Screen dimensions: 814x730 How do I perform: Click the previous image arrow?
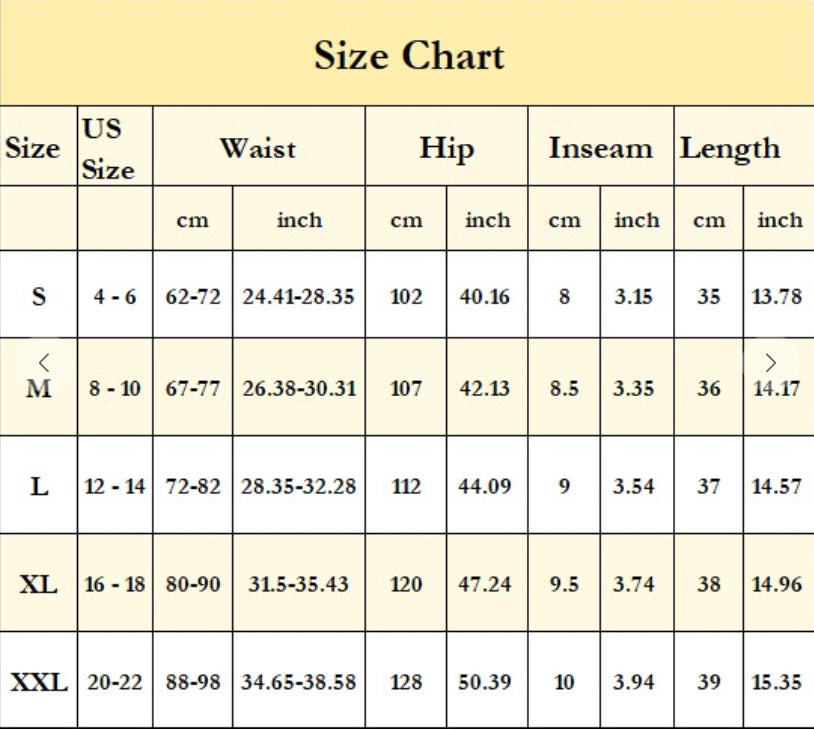pos(44,362)
